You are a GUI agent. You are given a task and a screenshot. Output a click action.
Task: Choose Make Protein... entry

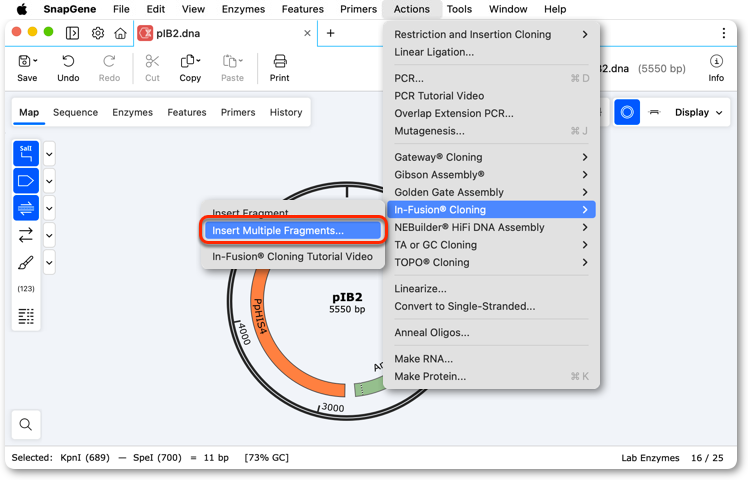(x=491, y=376)
